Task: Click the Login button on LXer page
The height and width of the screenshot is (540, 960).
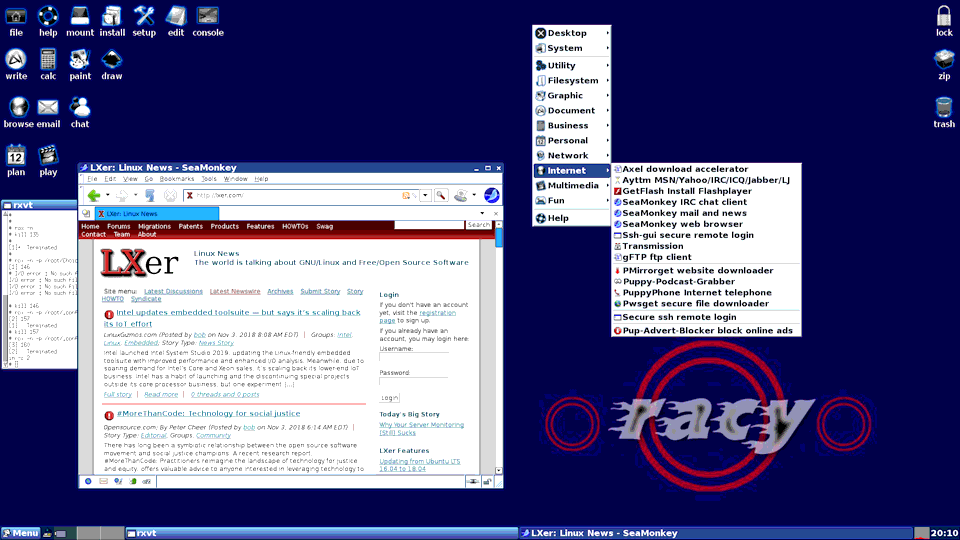Action: 389,397
